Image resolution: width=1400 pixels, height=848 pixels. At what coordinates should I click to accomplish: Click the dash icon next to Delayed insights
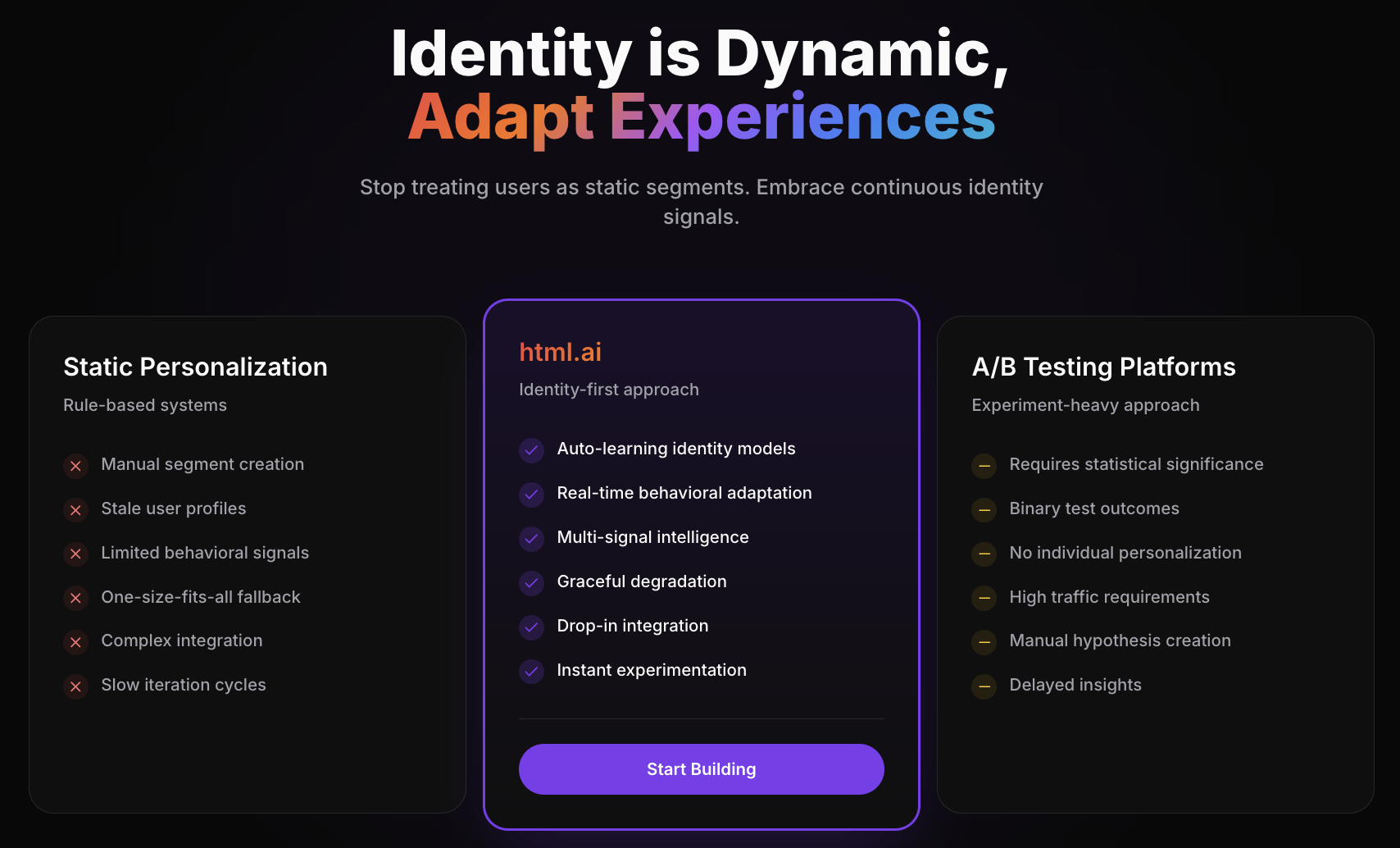coord(984,686)
